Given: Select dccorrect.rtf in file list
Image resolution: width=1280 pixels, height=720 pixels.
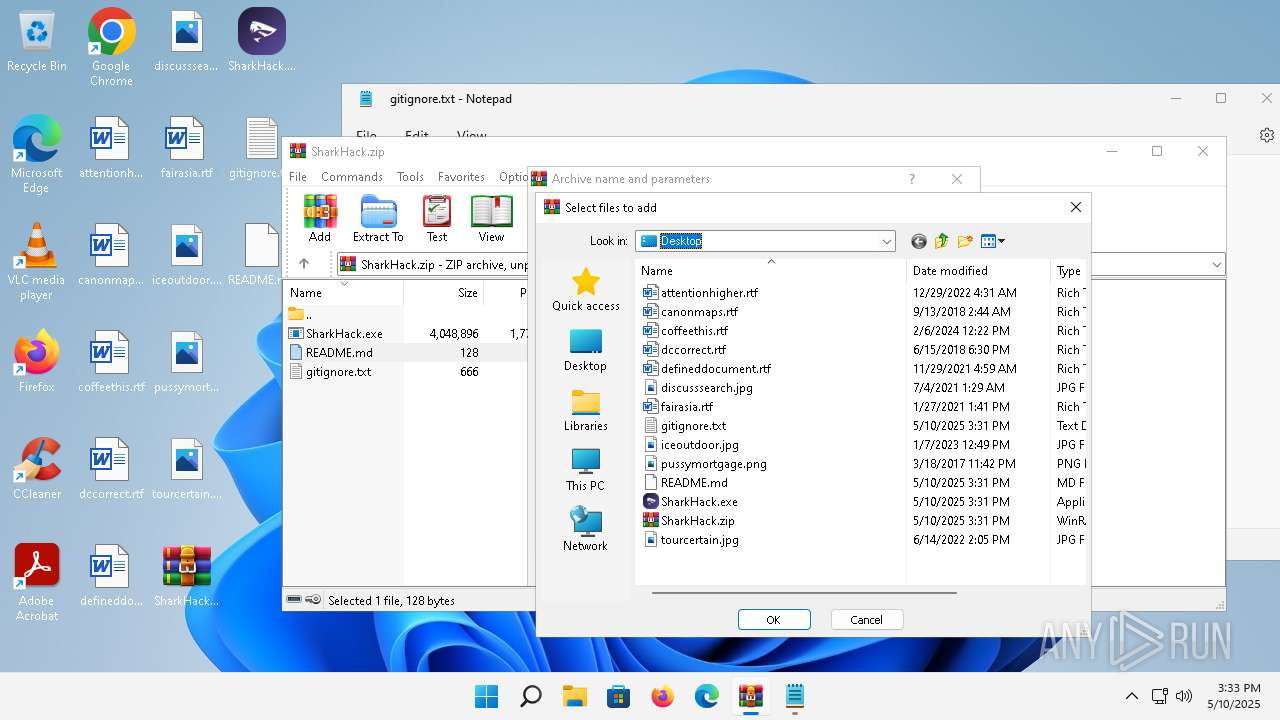Looking at the screenshot, I should point(693,350).
